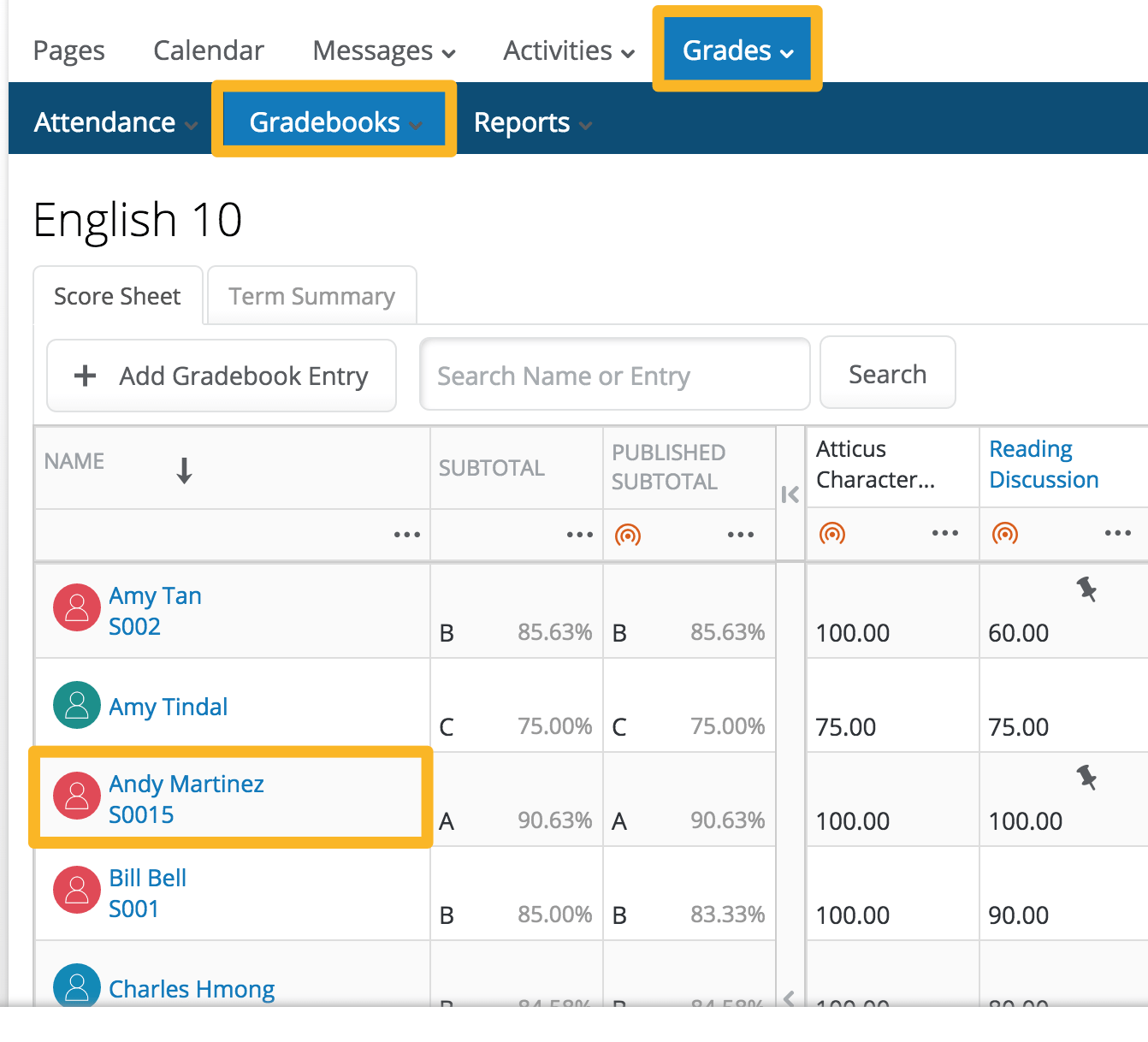The image size is (1148, 1042).
Task: Open the Reading Discussion column ellipsis menu
Action: pyautogui.click(x=1117, y=533)
